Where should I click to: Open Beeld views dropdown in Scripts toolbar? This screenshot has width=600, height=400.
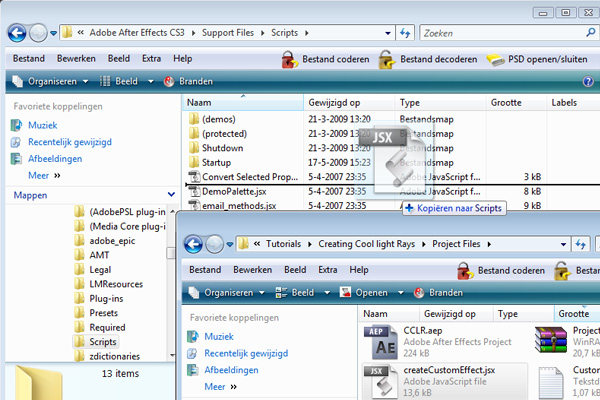click(x=150, y=82)
